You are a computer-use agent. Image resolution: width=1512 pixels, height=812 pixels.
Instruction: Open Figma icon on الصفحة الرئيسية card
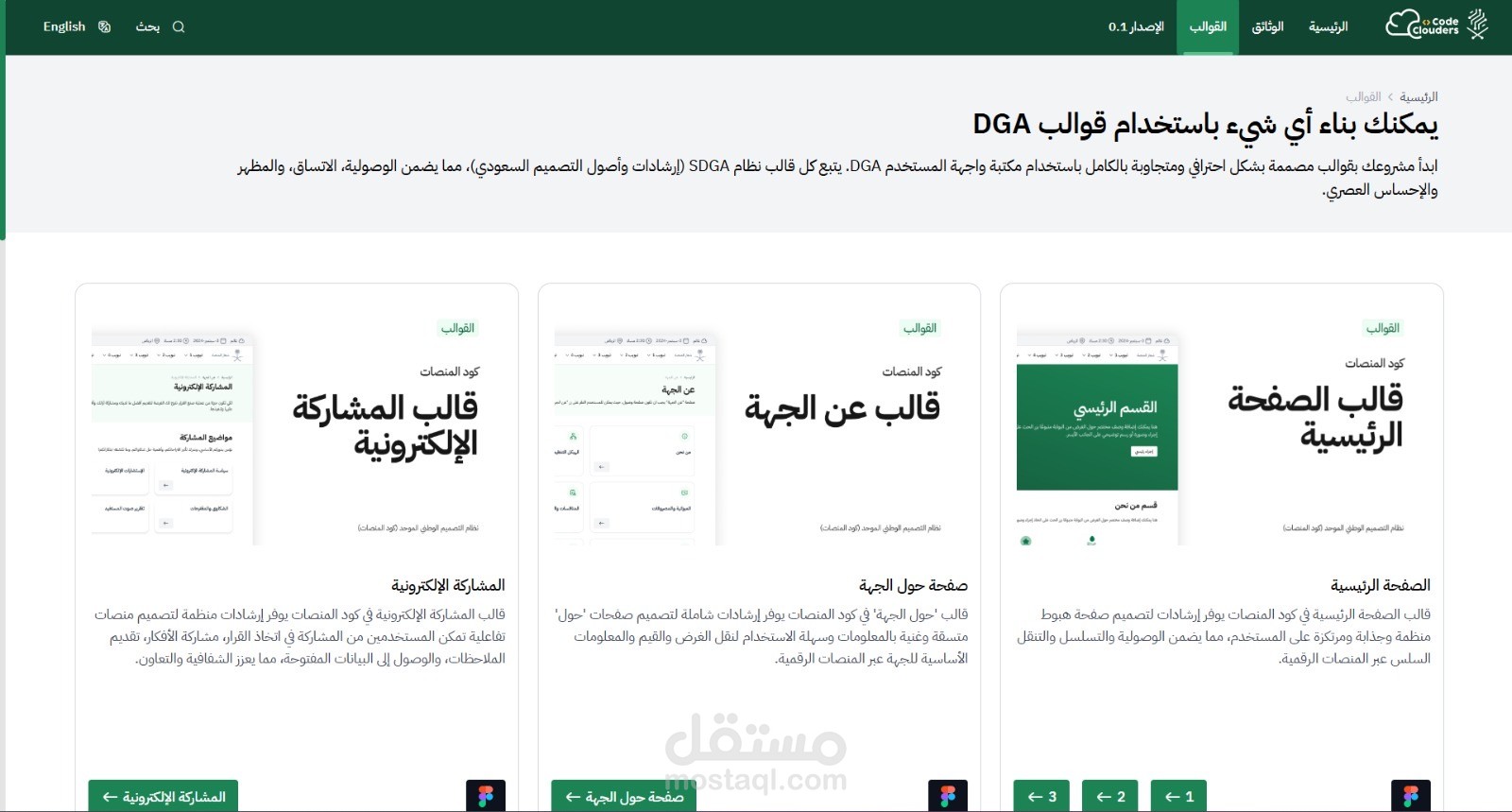click(x=1411, y=796)
